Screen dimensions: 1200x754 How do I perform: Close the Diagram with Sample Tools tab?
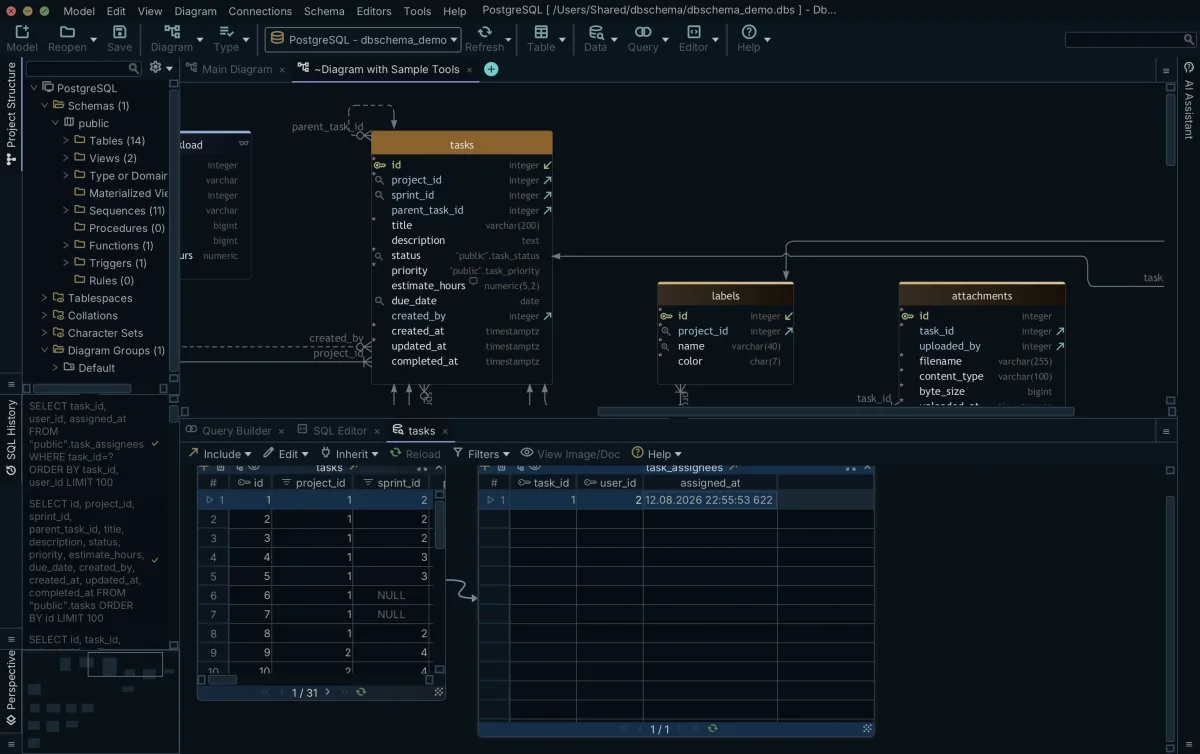[470, 69]
